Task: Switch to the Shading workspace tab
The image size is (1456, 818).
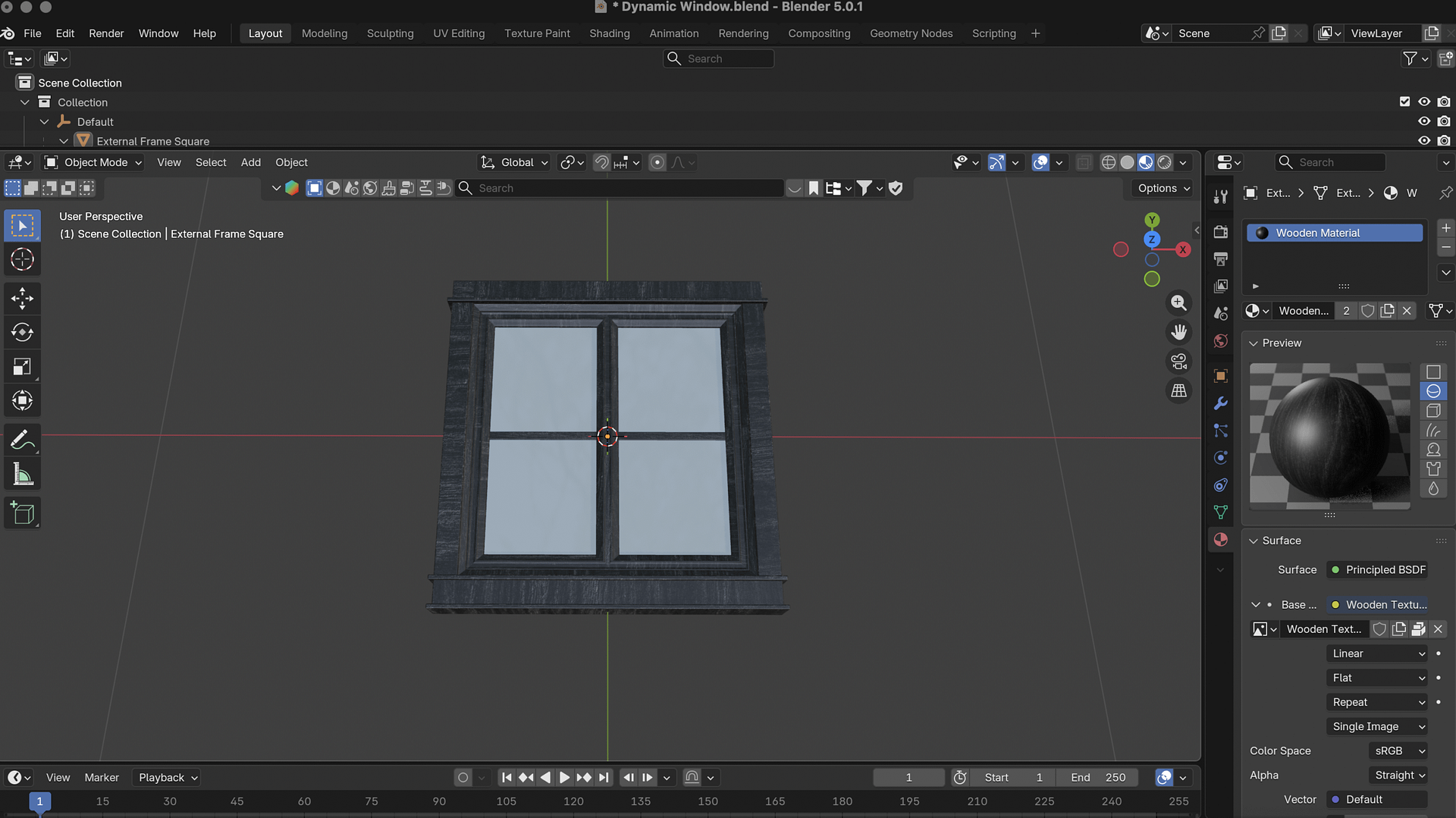Action: tap(609, 33)
